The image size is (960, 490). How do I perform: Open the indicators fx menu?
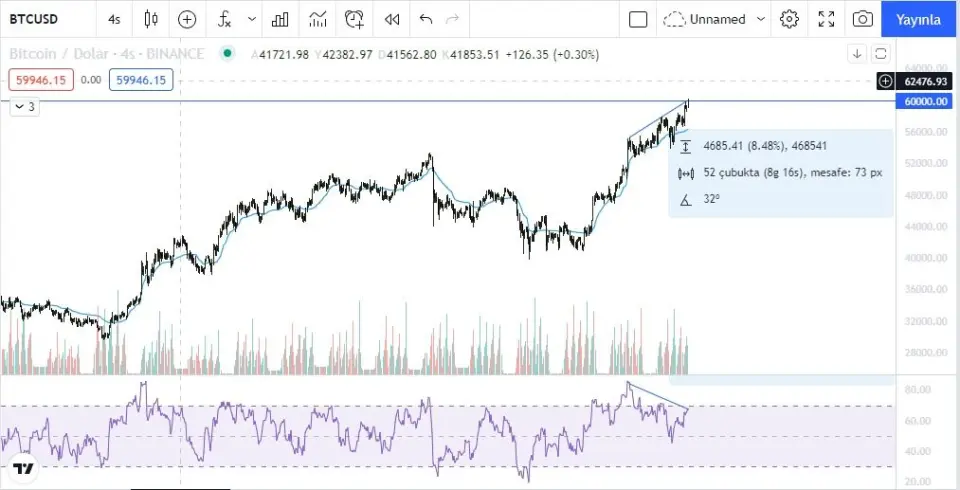(x=225, y=19)
